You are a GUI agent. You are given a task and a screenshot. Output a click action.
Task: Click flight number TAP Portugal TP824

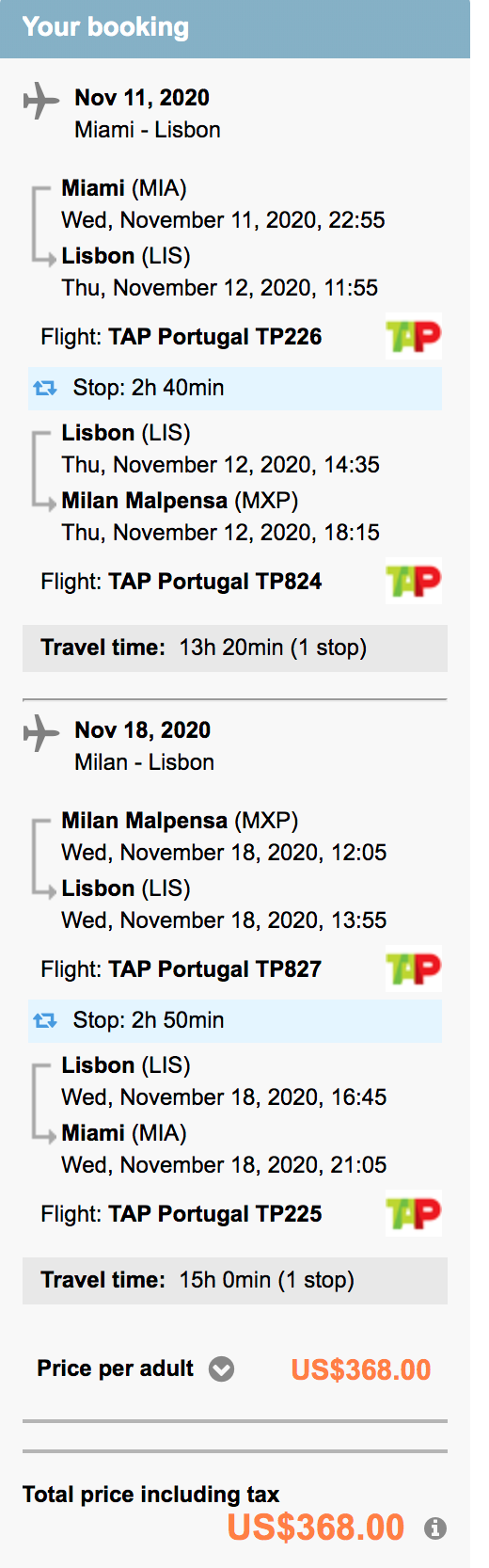pos(215,582)
